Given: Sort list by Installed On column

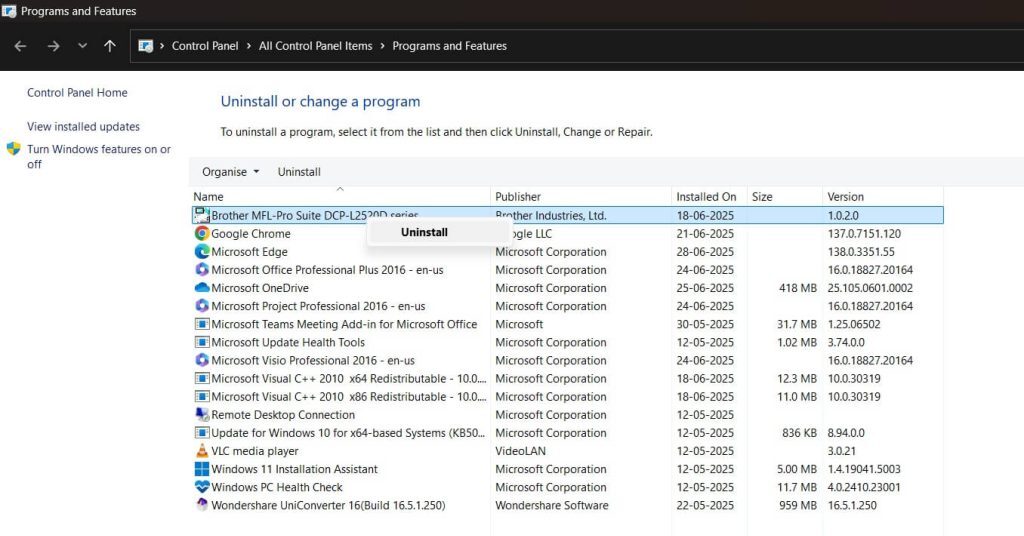Looking at the screenshot, I should (706, 197).
